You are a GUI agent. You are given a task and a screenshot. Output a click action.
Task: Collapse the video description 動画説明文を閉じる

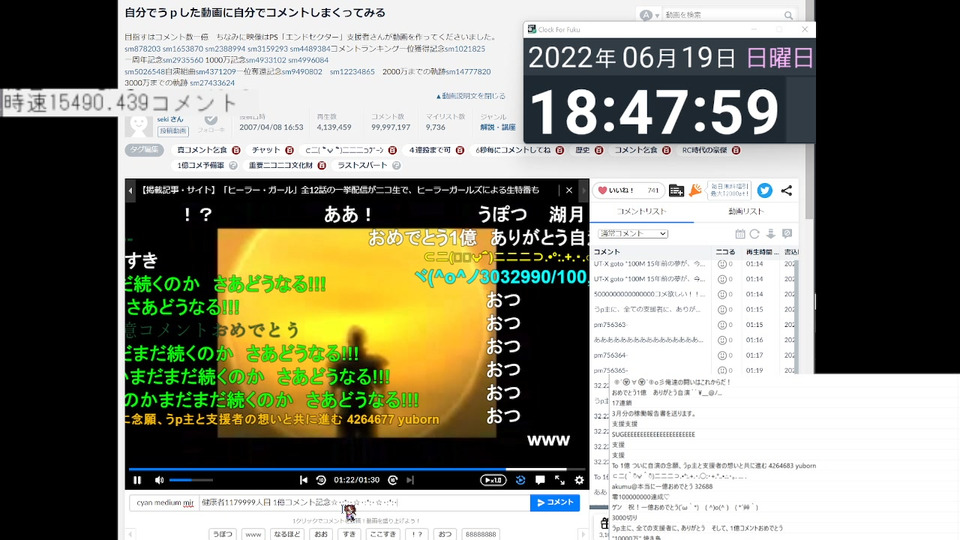[471, 96]
